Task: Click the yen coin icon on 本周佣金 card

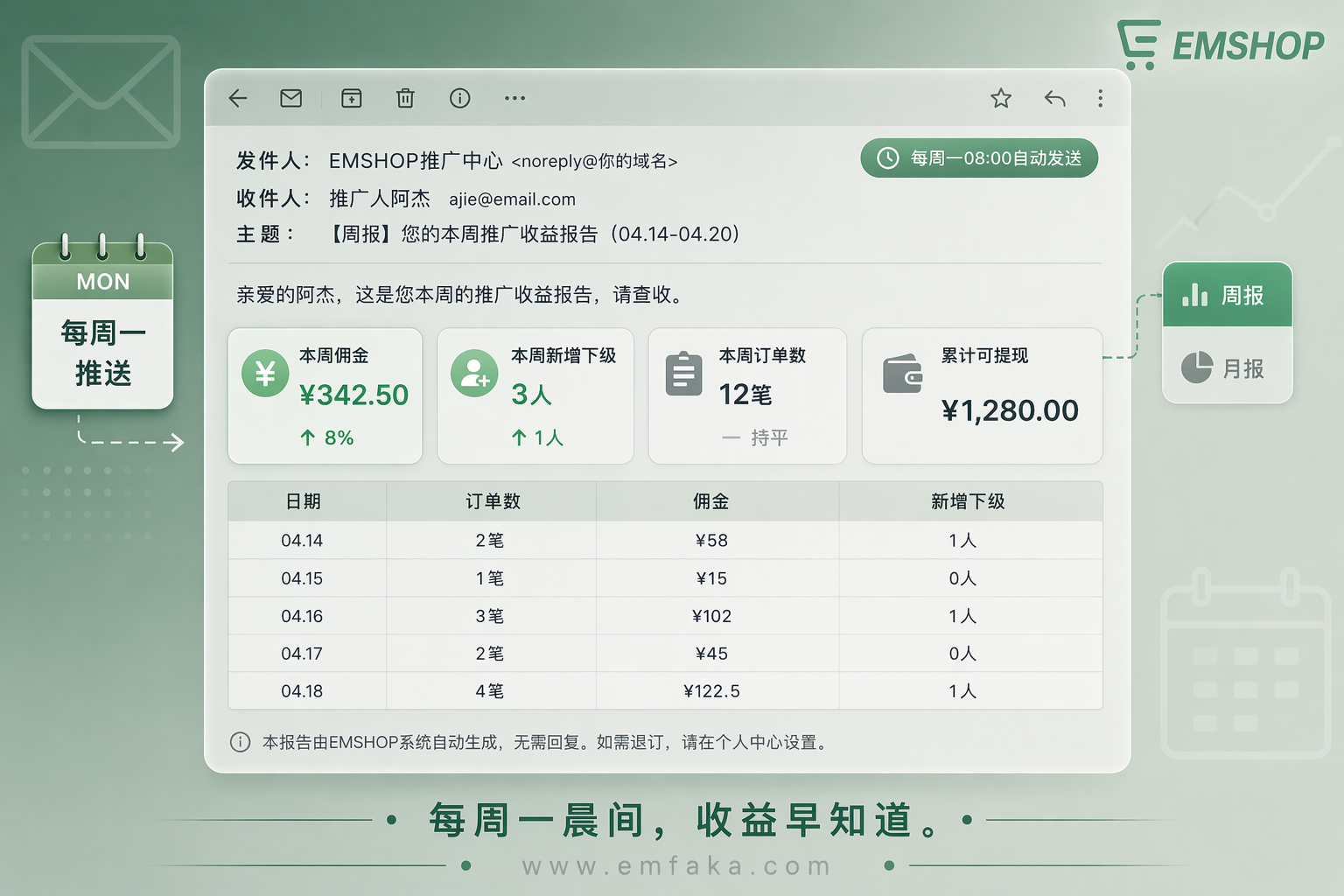Action: 264,373
